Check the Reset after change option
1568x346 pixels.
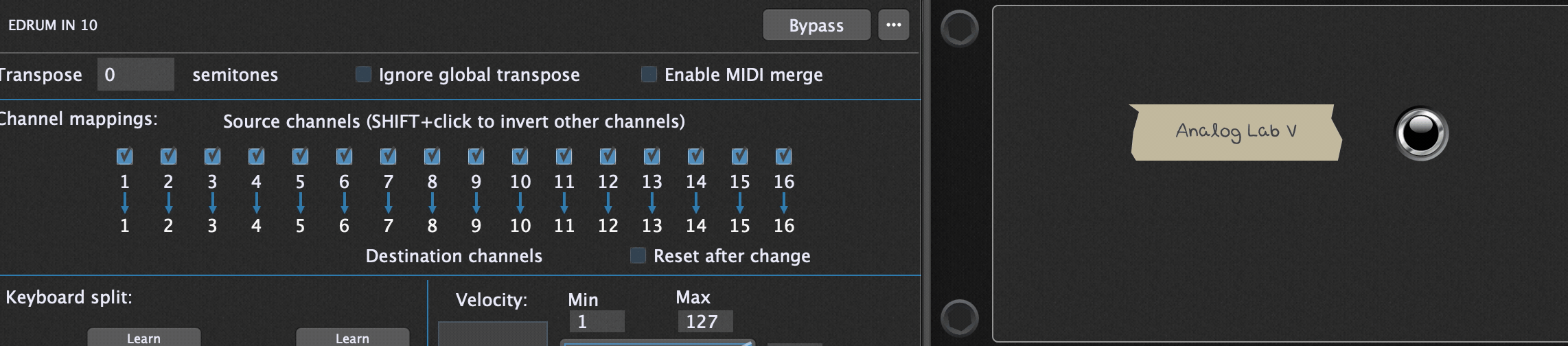pyautogui.click(x=638, y=255)
